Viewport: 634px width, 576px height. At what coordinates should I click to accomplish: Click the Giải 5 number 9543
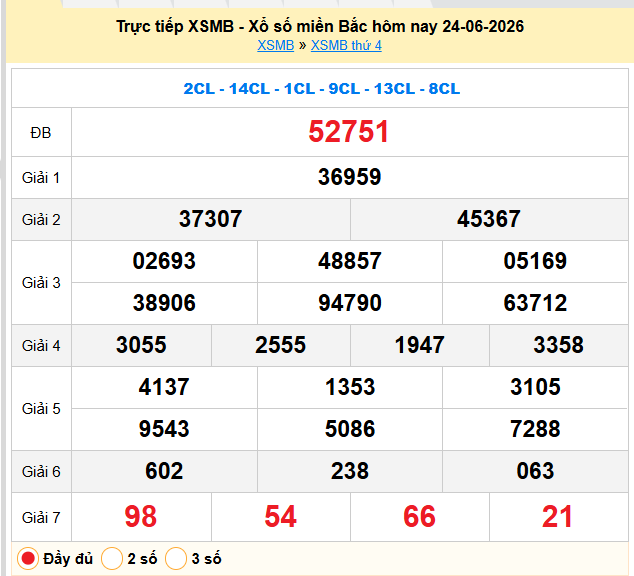[164, 429]
